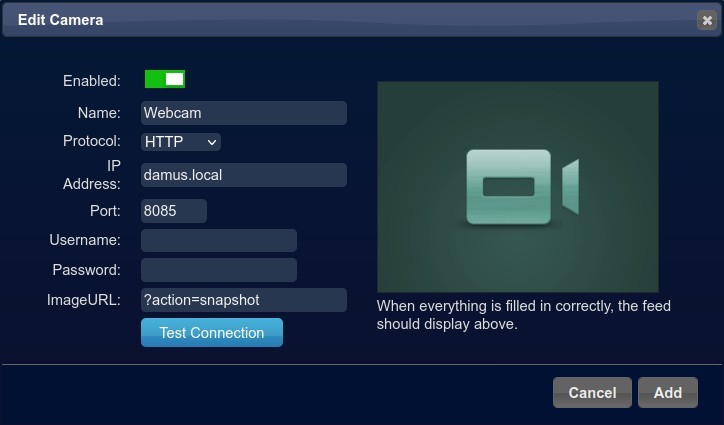Select the ImageURL field with ?action=snapshot
The image size is (724, 425).
click(x=243, y=300)
